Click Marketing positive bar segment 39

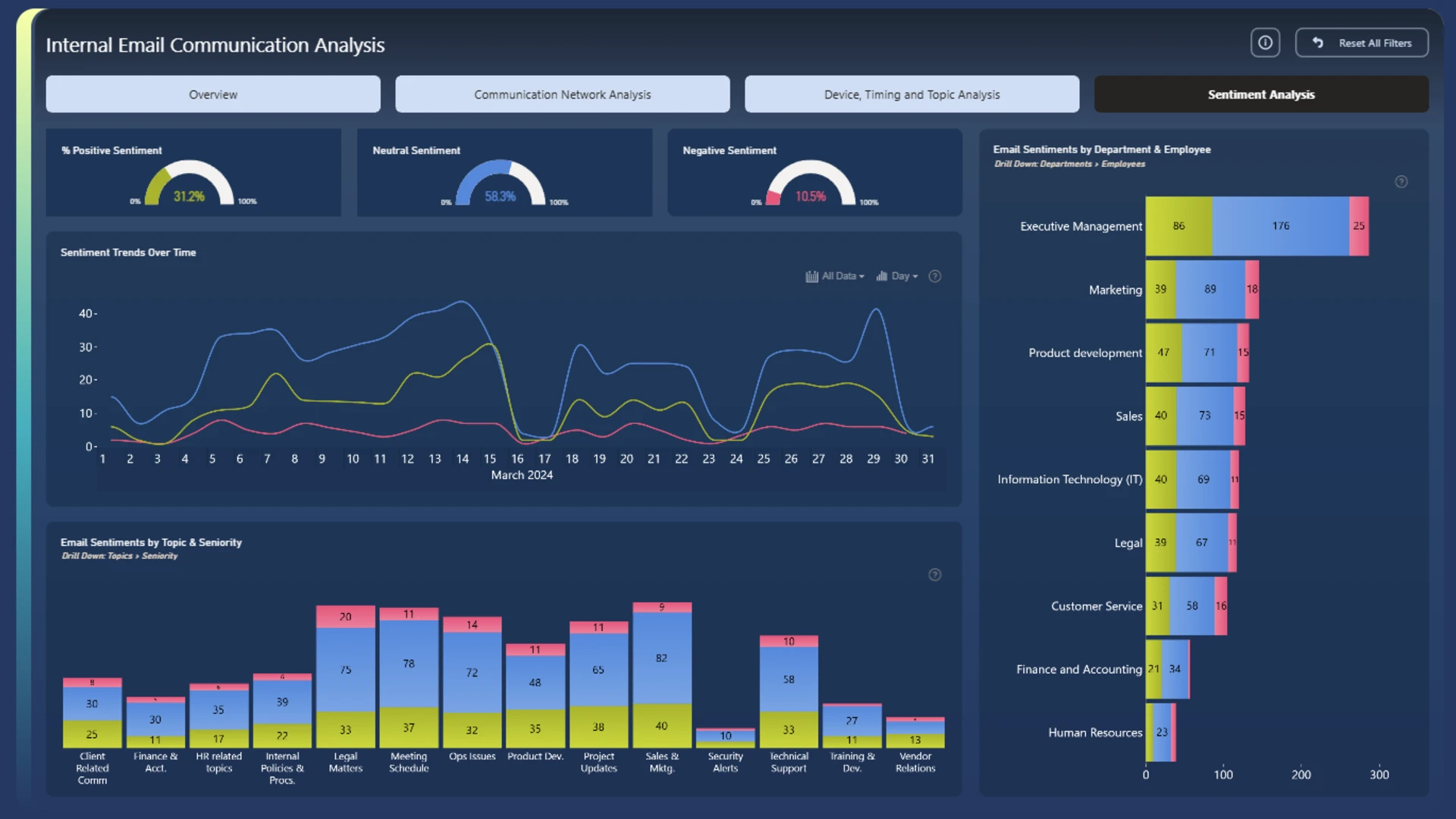click(1161, 289)
